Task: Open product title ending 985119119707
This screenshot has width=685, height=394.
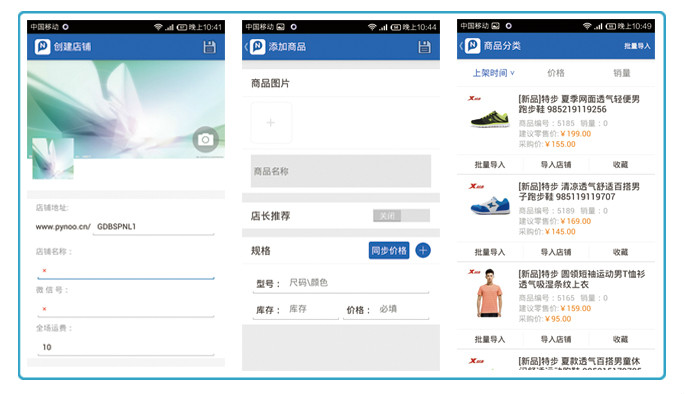Action: pos(579,191)
